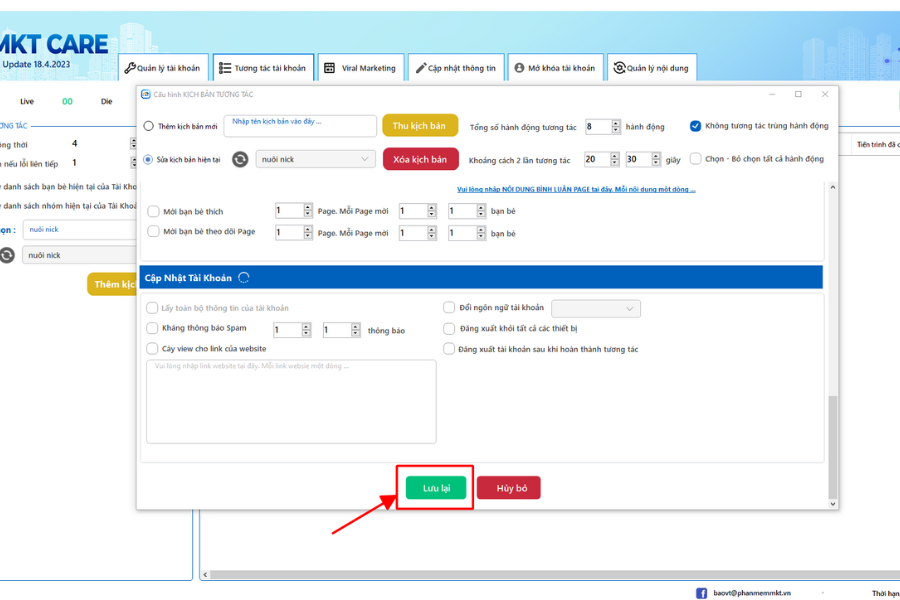Click the wrench icon on Quản lý tài khoản tab
The width and height of the screenshot is (900, 600).
coord(129,68)
